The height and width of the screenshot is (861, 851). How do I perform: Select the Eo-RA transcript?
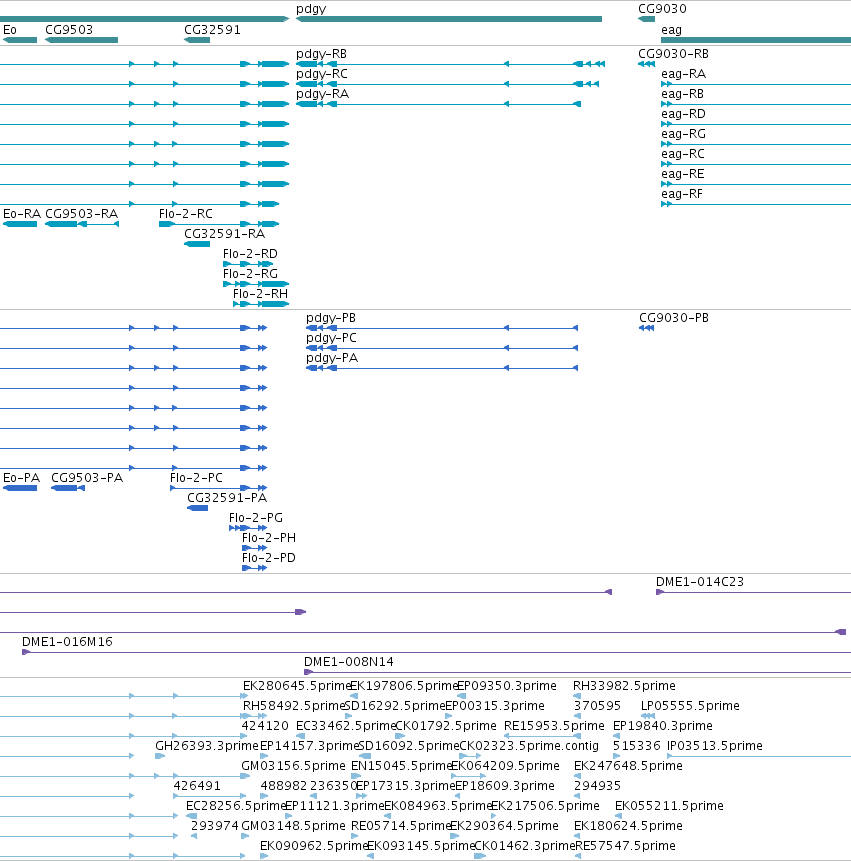coord(20,224)
